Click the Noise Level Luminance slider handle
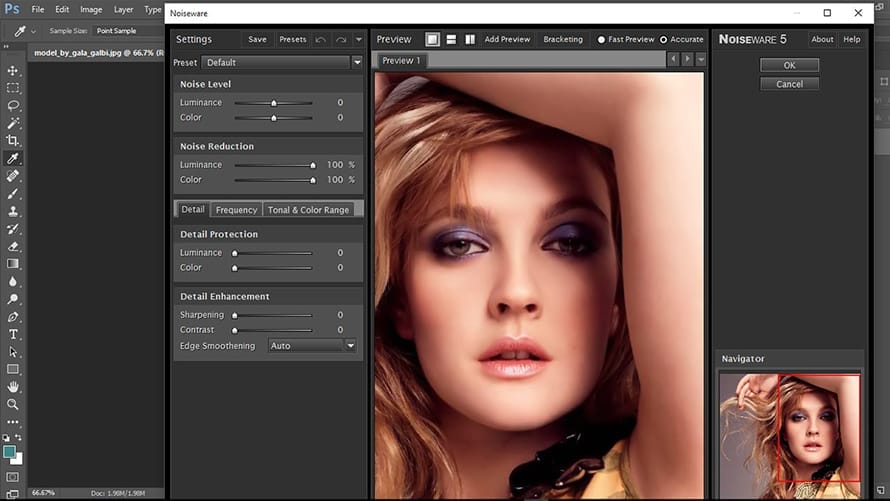Viewport: 890px width, 501px height. click(x=273, y=103)
